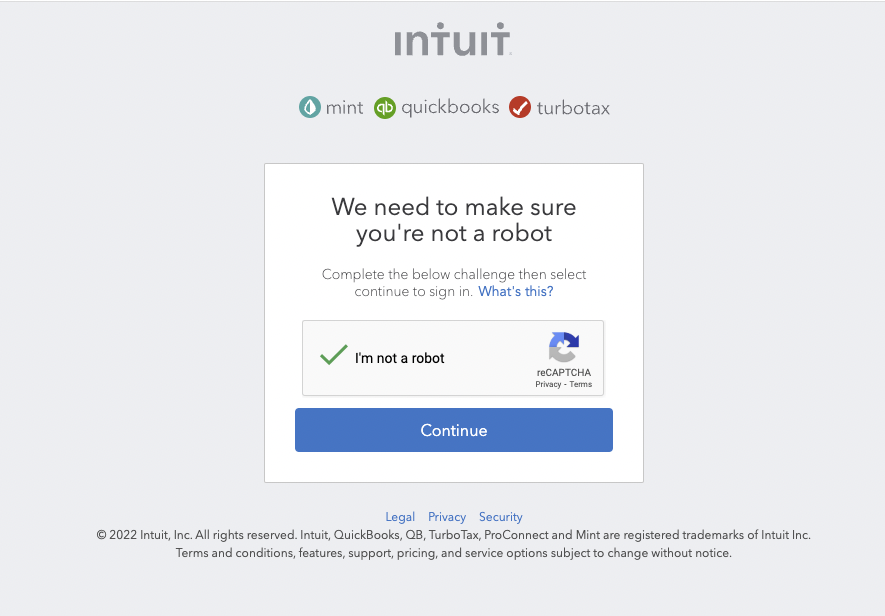
Task: Click the reCAPTCHA logo
Action: click(563, 348)
